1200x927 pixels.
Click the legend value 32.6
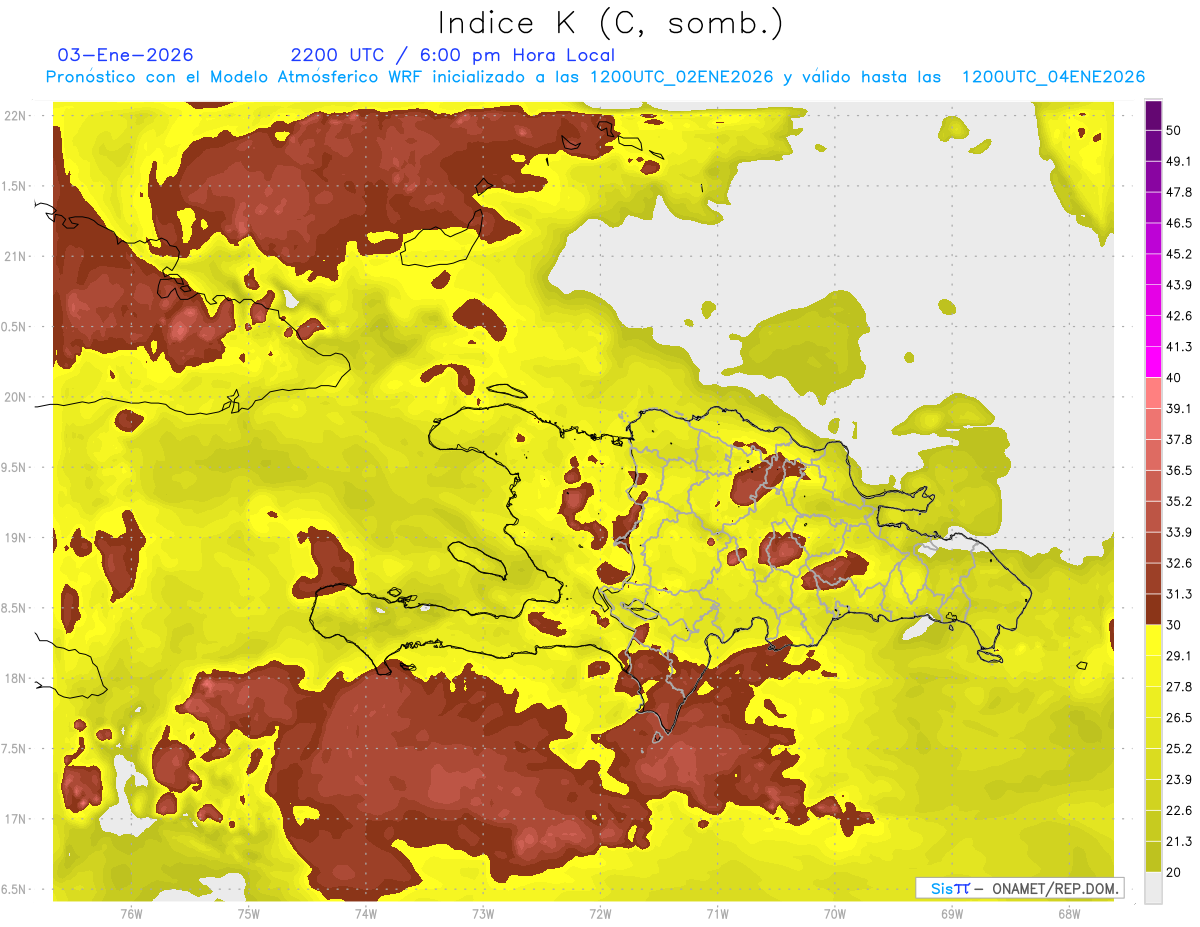[x=1179, y=563]
